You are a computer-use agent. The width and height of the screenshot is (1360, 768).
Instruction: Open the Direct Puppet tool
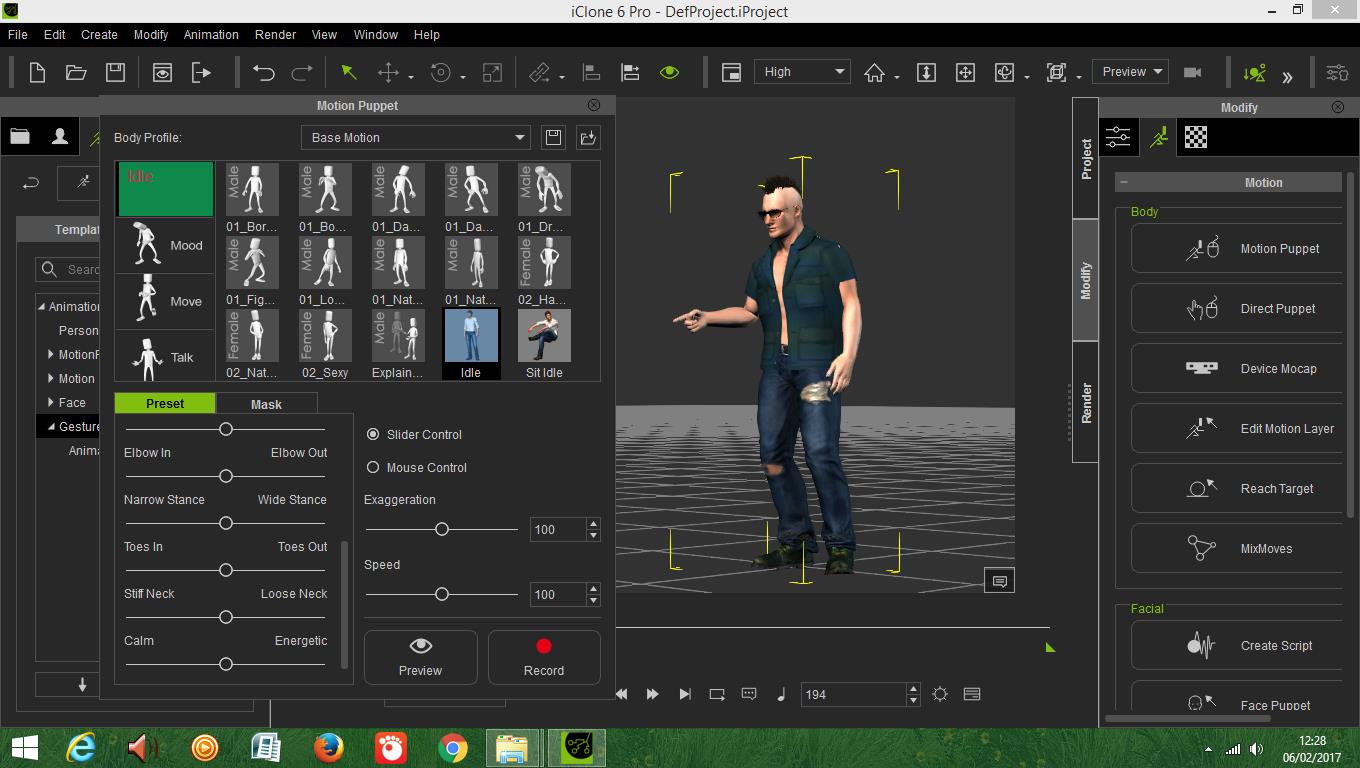1236,308
